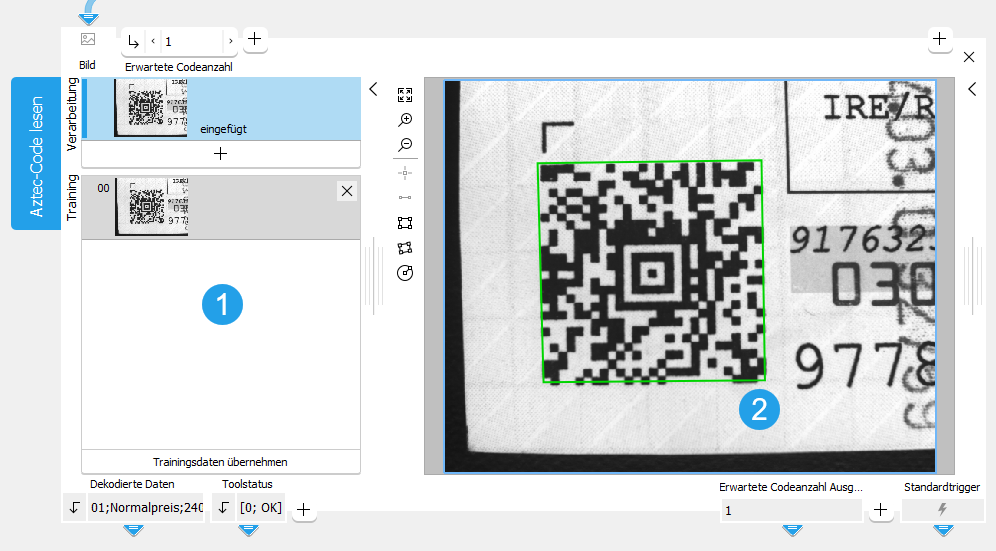
Task: Select the eingefügt processing image thumbnail
Action: 151,108
